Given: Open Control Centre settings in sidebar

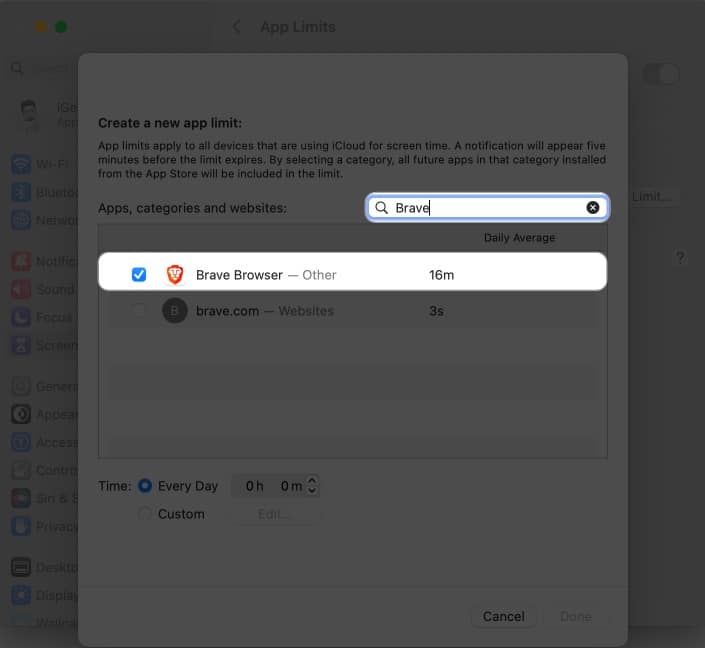Looking at the screenshot, I should pyautogui.click(x=43, y=470).
